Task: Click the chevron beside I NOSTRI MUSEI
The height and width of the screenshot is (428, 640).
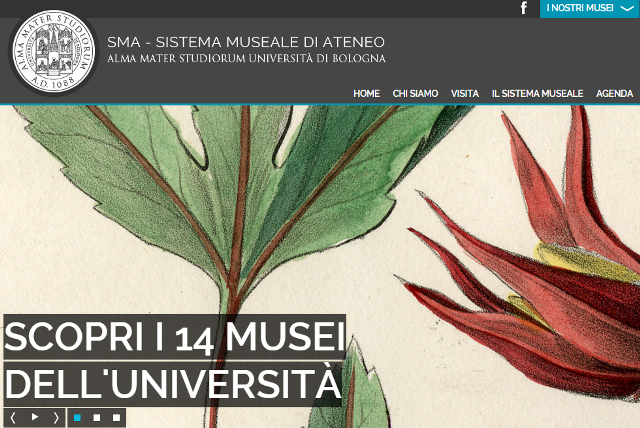Action: [626, 9]
